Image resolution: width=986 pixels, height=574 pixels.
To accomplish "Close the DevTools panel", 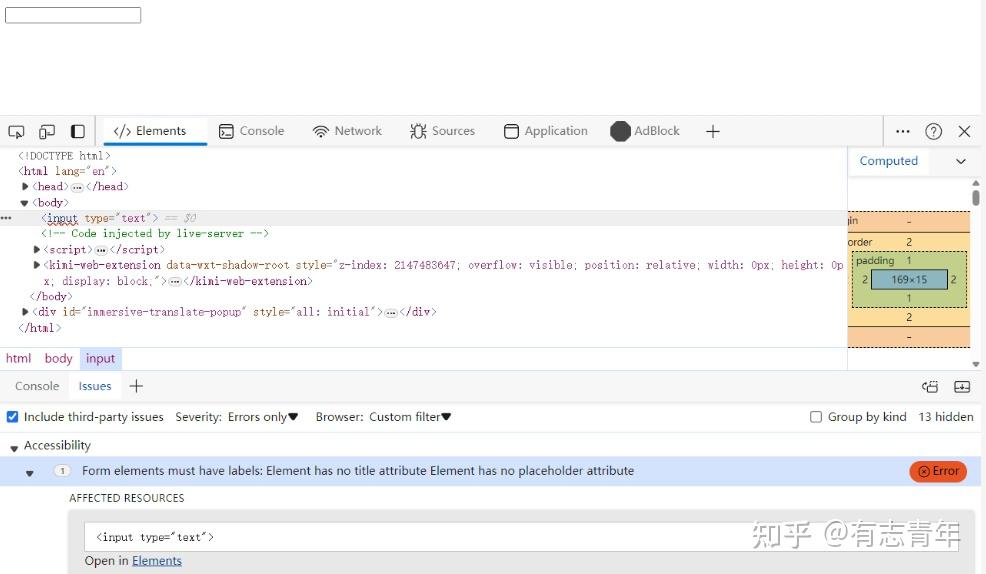I will click(964, 131).
